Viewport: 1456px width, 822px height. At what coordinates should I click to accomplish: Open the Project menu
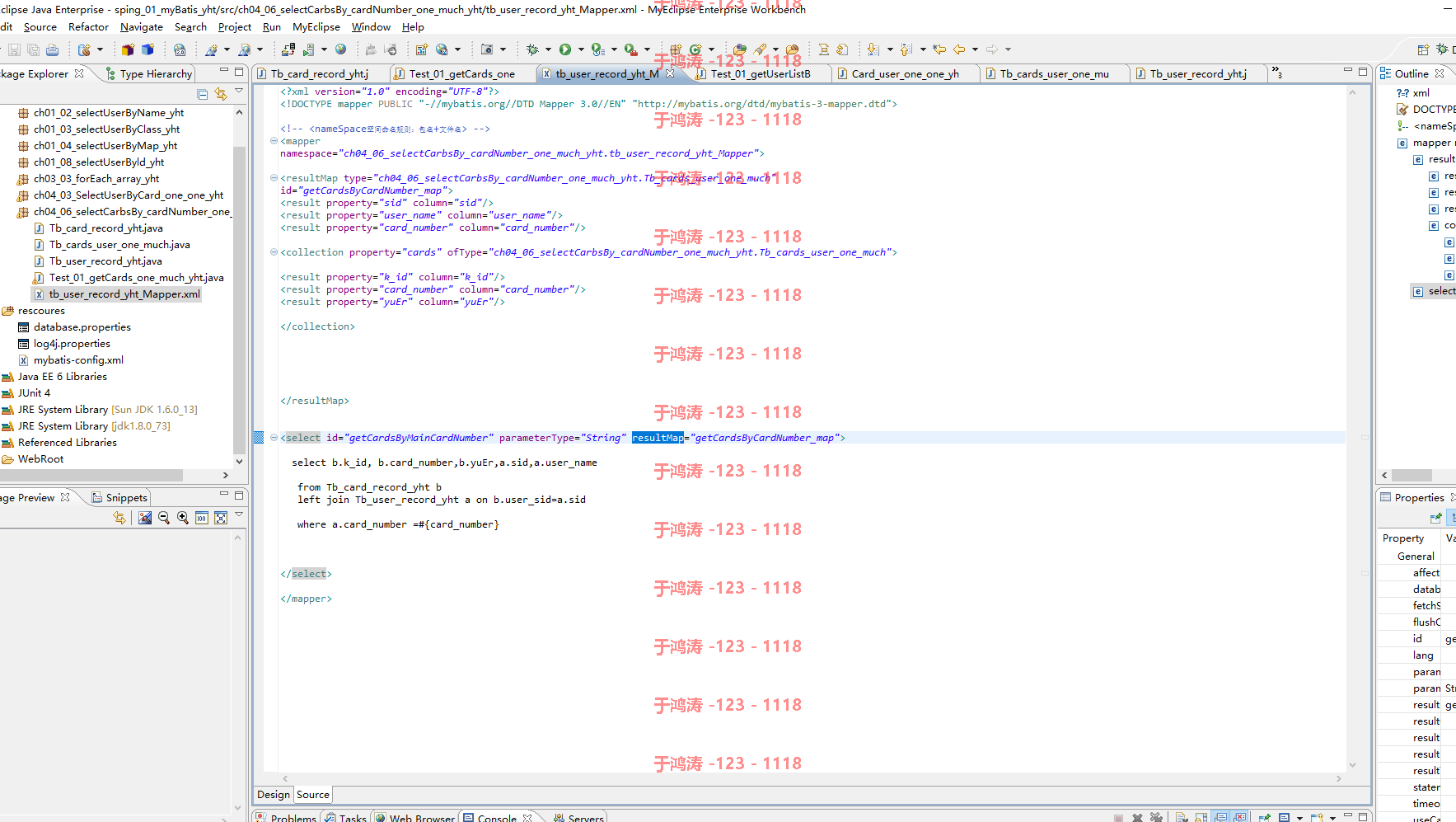[x=235, y=27]
